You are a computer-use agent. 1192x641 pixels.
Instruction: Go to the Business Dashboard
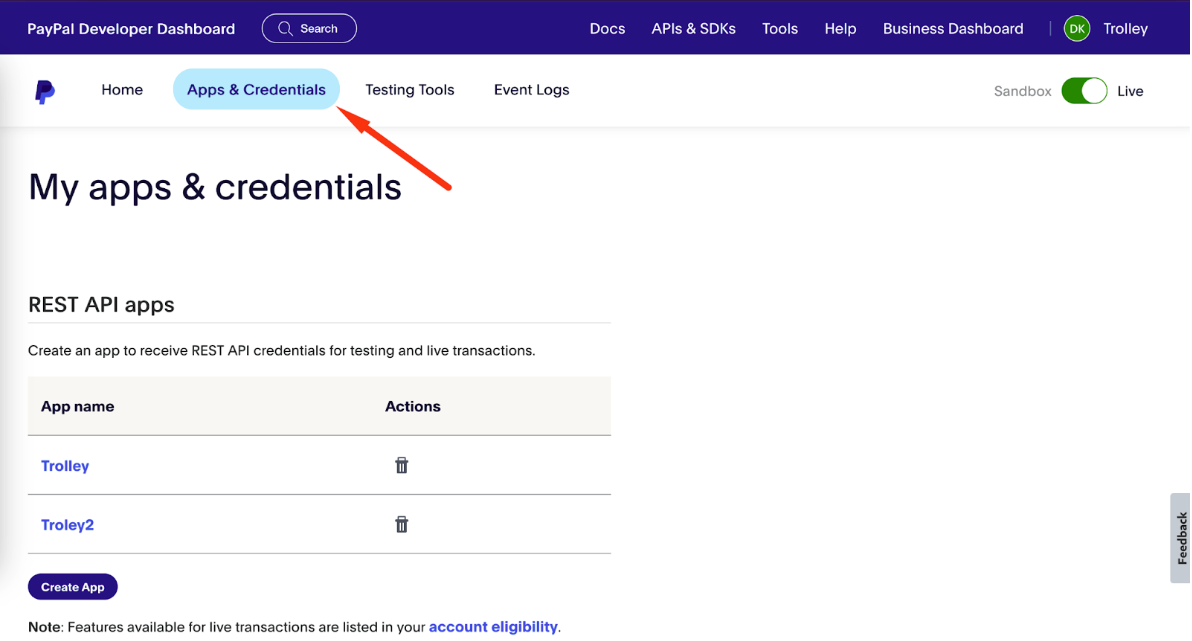(x=952, y=28)
